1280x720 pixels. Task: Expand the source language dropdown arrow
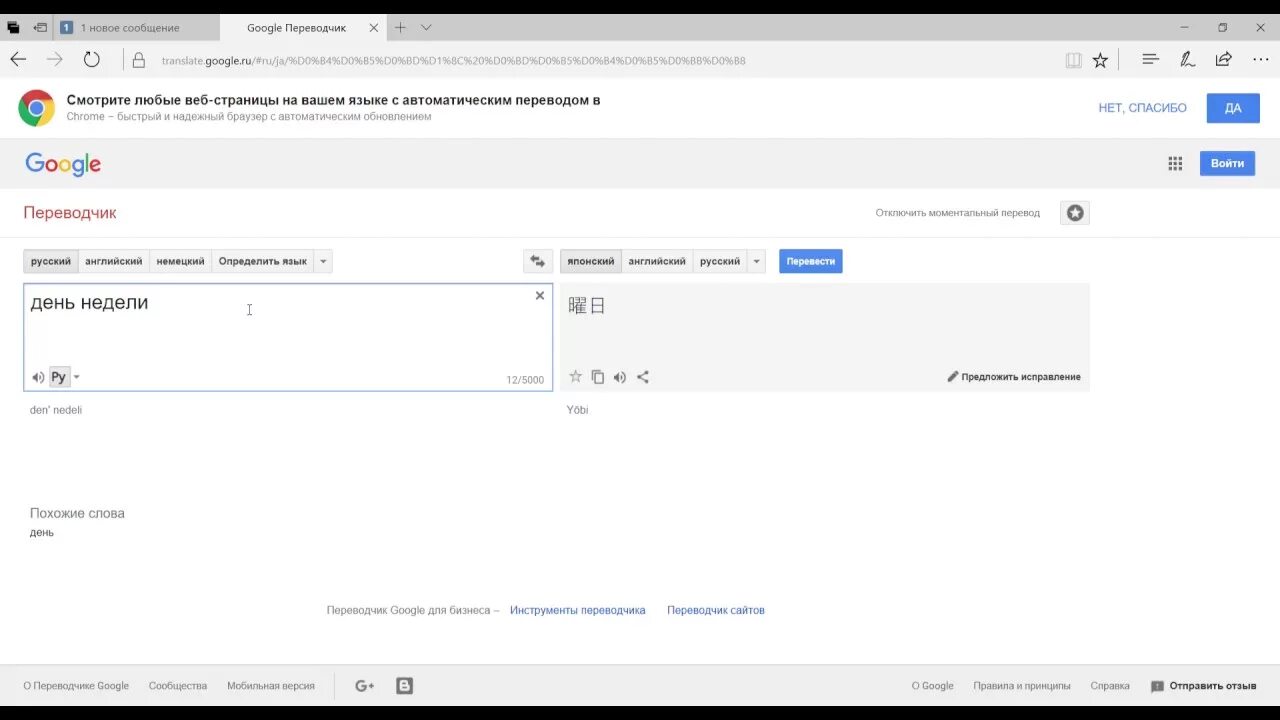pyautogui.click(x=323, y=261)
